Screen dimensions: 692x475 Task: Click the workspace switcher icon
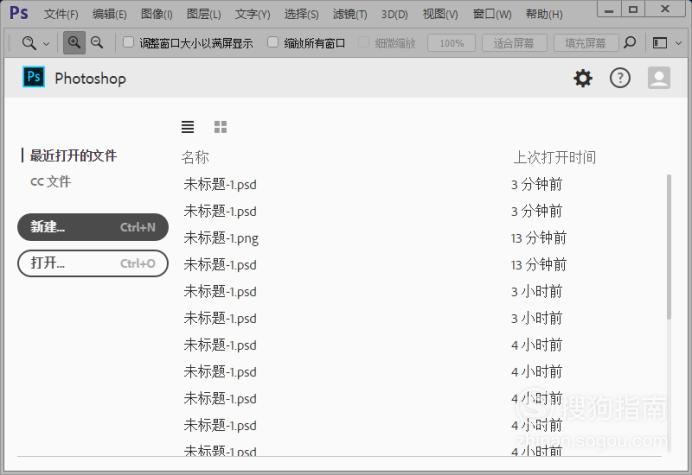pos(660,43)
